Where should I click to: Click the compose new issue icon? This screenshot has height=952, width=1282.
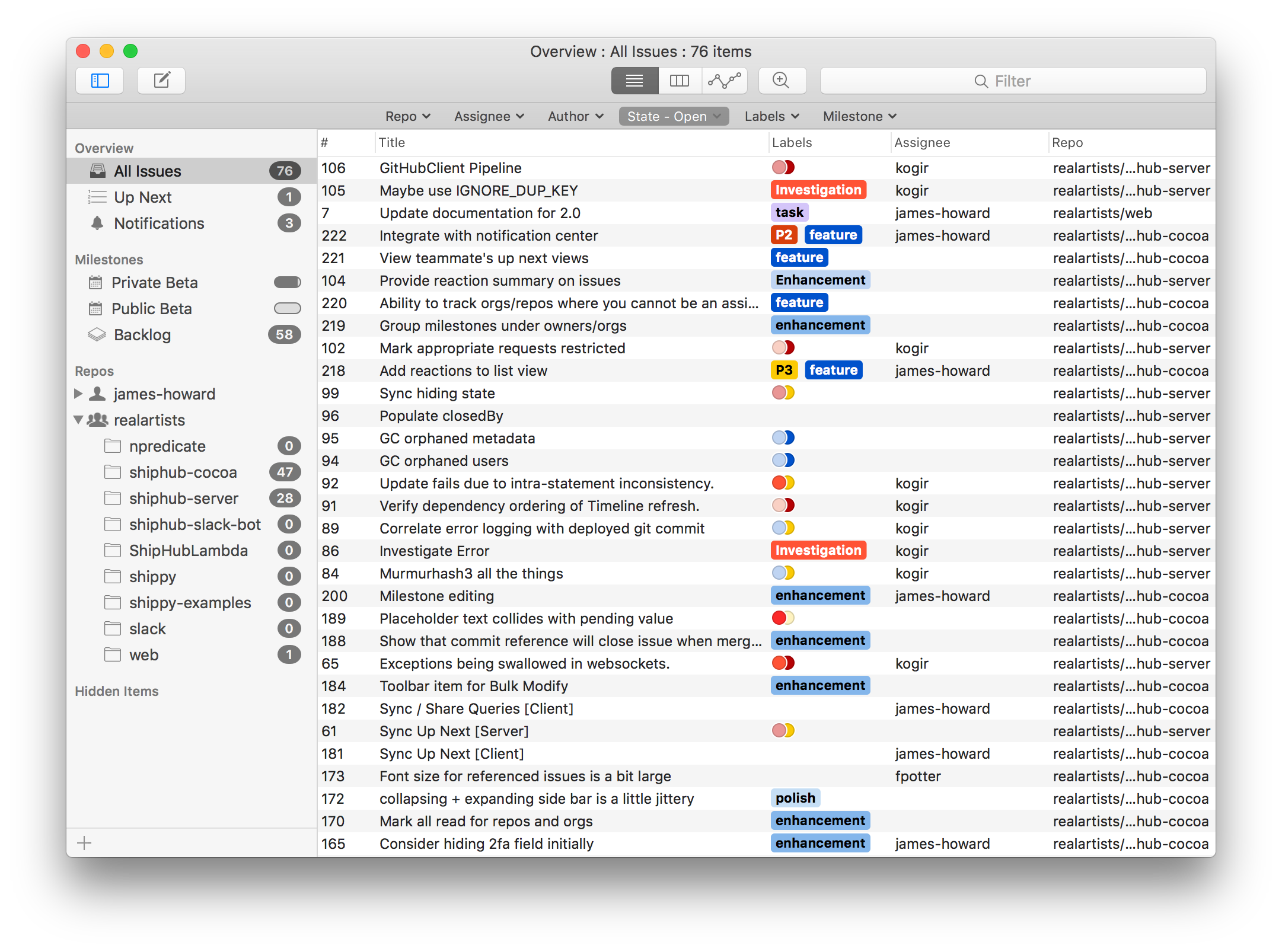click(161, 81)
